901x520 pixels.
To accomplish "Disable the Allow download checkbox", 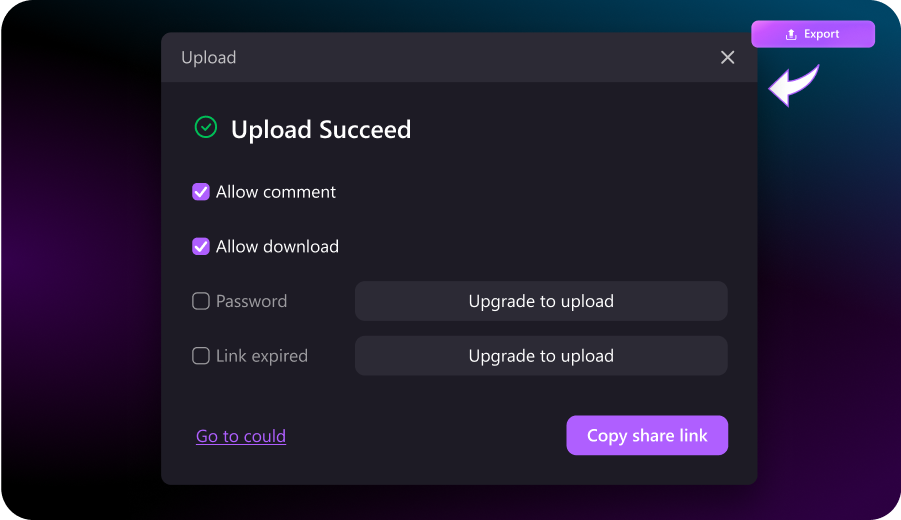I will tap(201, 247).
